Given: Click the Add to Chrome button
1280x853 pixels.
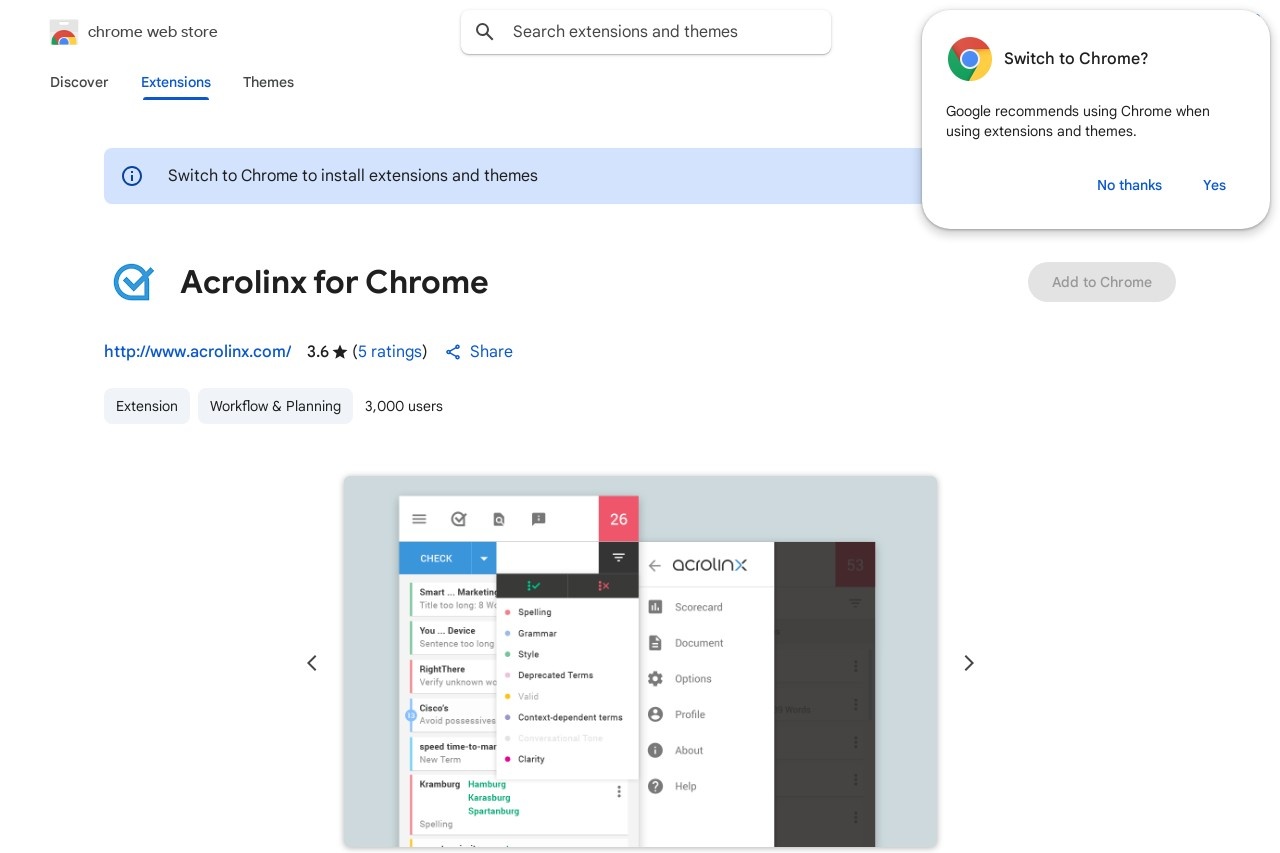Looking at the screenshot, I should [x=1102, y=282].
